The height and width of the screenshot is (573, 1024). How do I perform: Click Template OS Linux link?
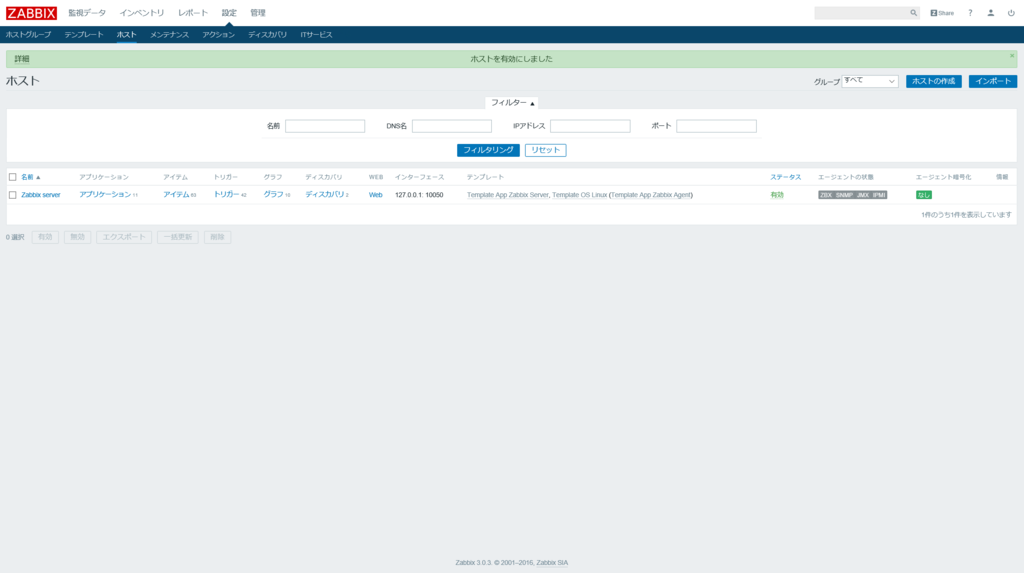[x=579, y=195]
